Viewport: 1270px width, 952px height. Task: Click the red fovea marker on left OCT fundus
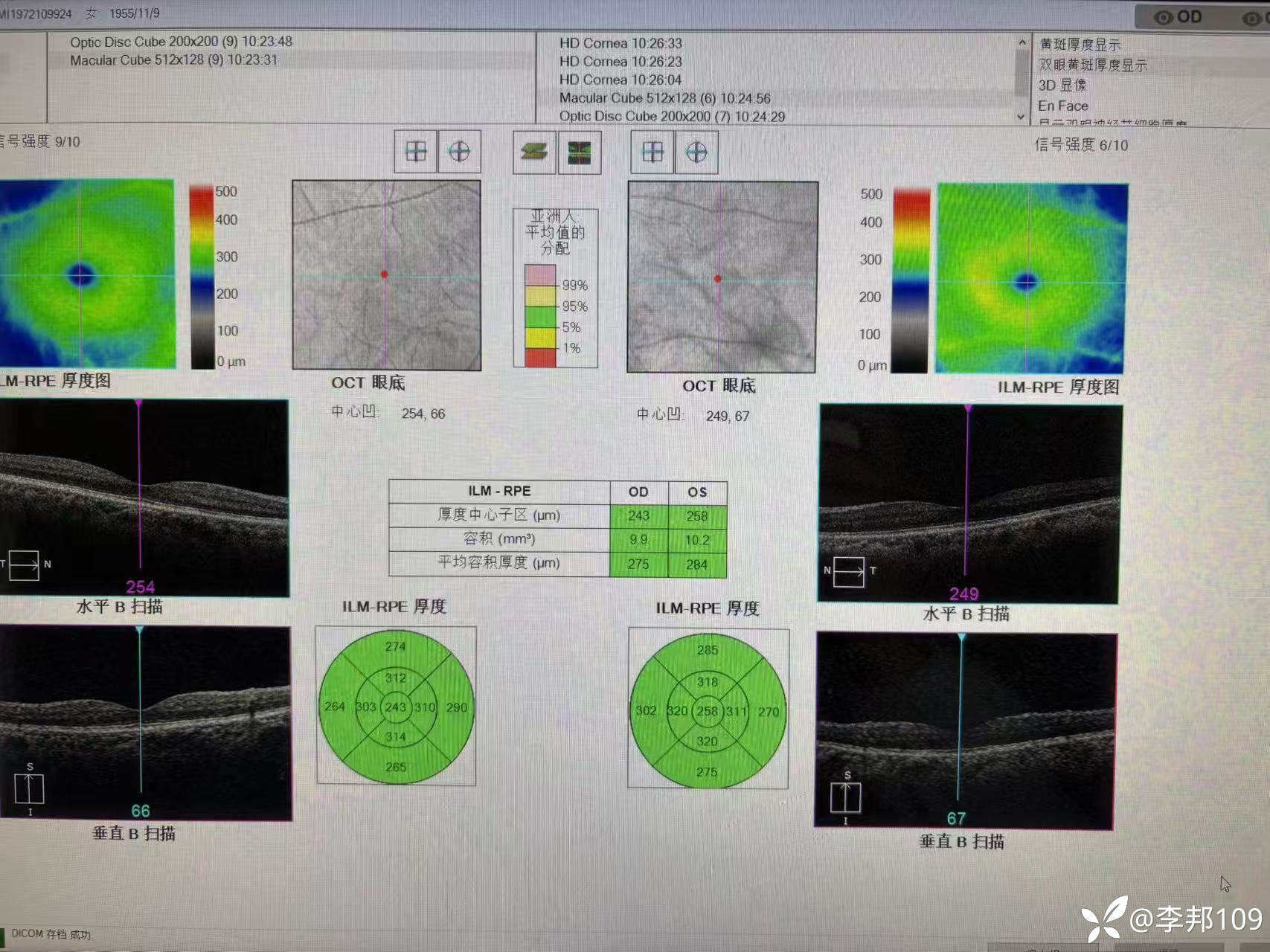[x=385, y=274]
